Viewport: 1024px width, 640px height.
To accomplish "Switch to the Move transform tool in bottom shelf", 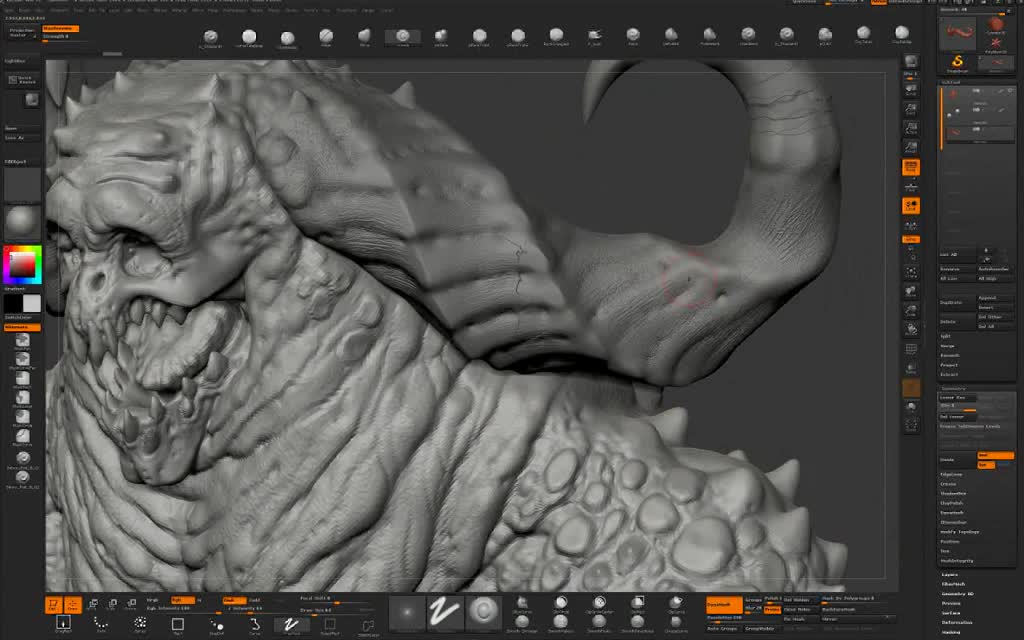I will (93, 605).
